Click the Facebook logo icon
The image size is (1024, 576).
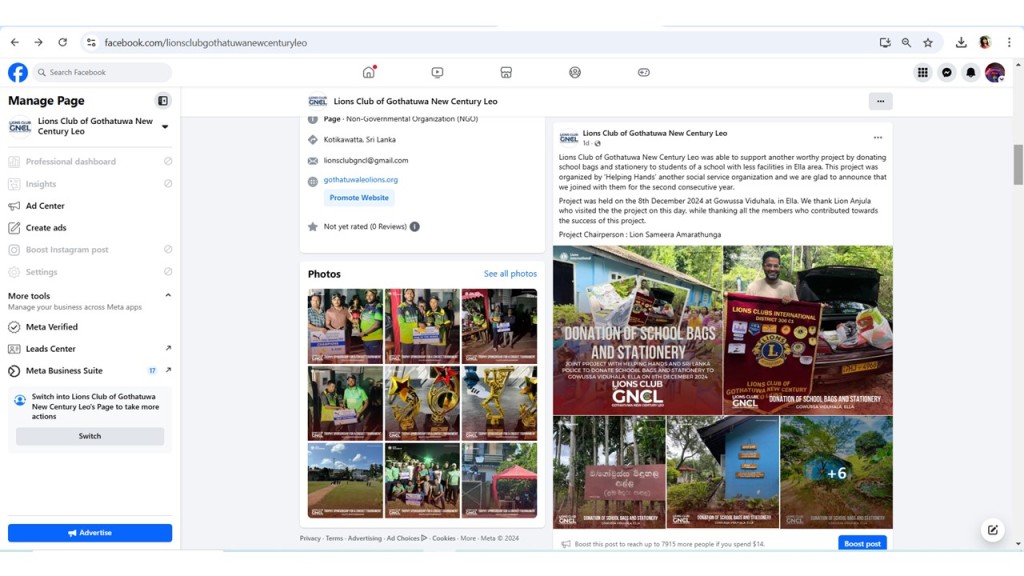click(x=18, y=72)
